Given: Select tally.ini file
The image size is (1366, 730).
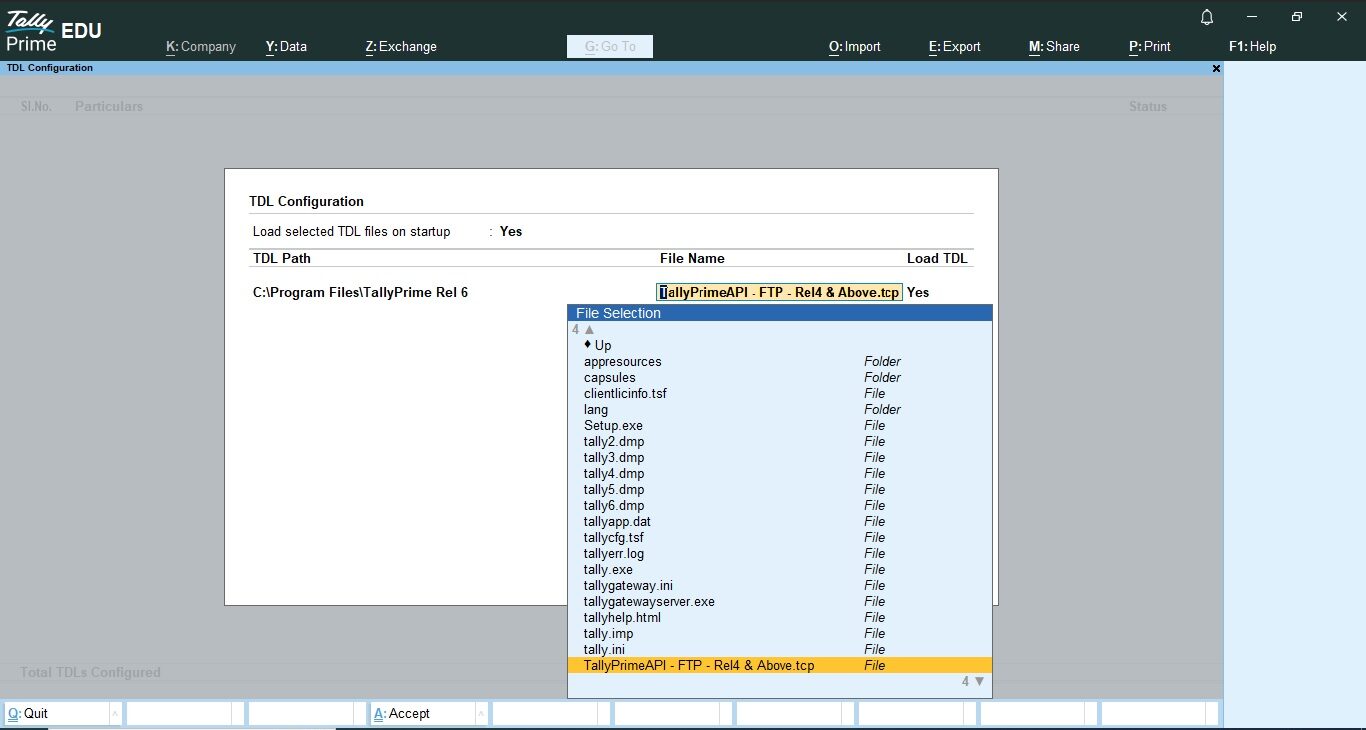Looking at the screenshot, I should tap(779, 649).
